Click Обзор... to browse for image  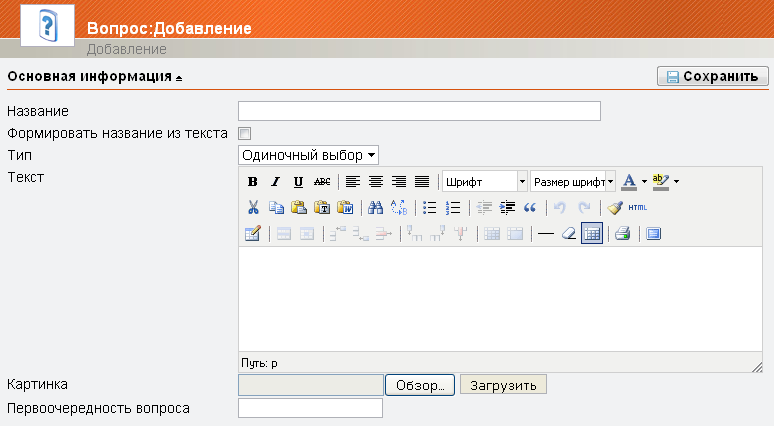pos(420,385)
